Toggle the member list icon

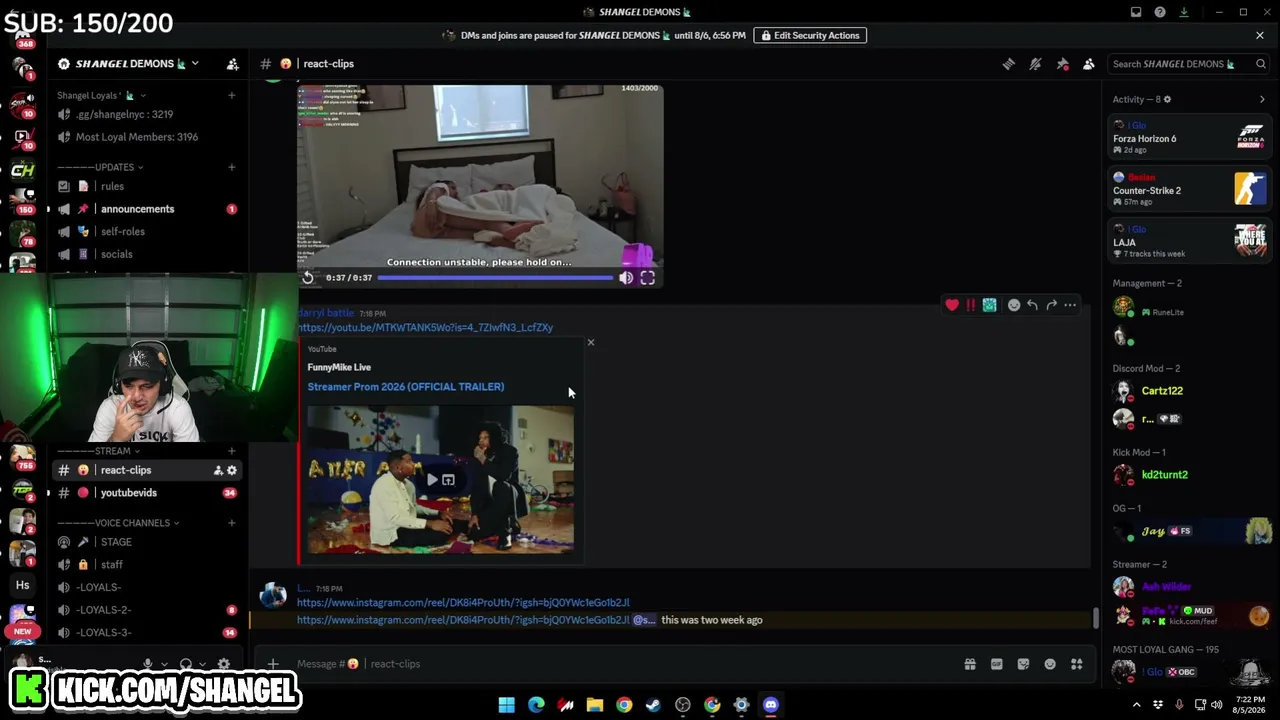pyautogui.click(x=1089, y=64)
